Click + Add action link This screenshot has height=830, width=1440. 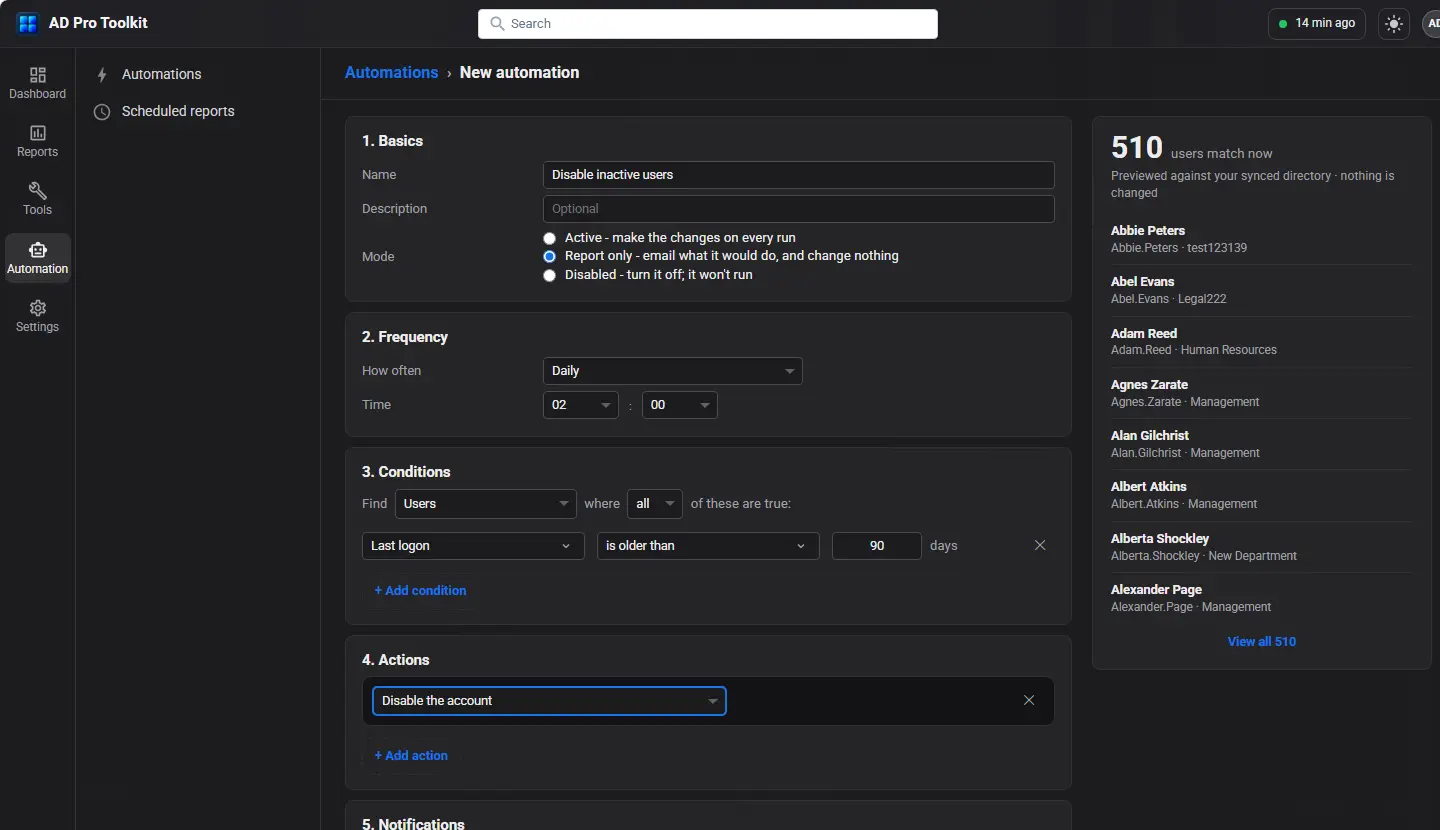click(411, 756)
